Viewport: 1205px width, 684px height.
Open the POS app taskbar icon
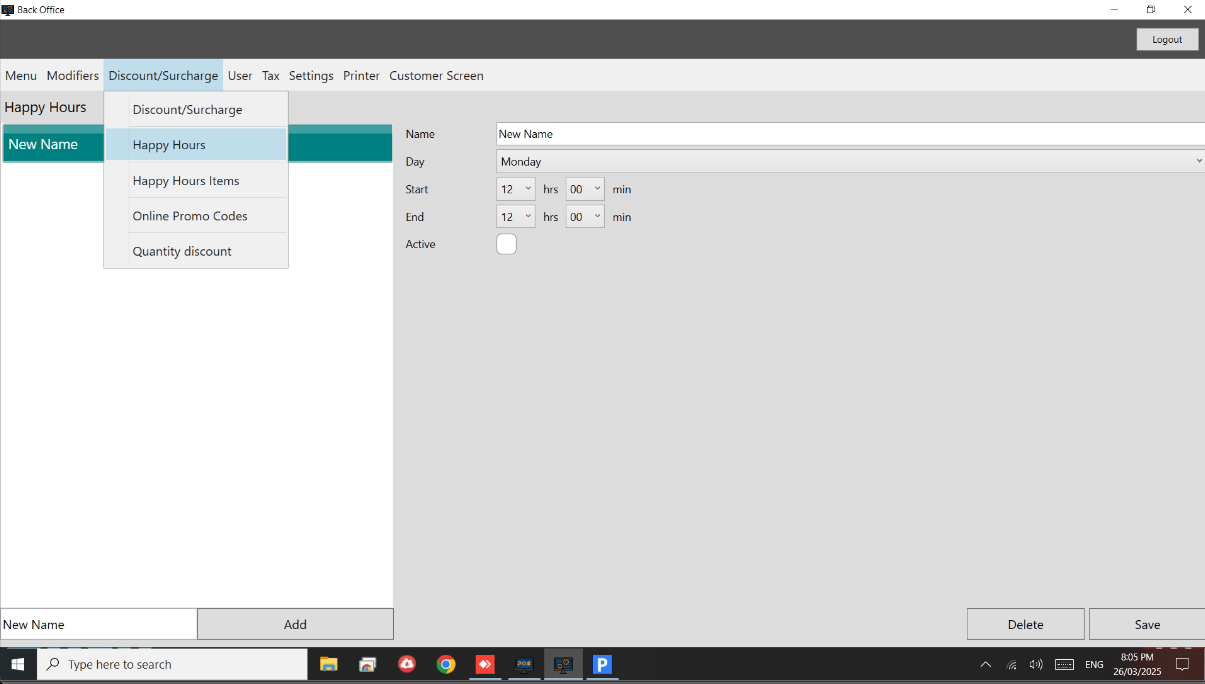click(x=524, y=664)
